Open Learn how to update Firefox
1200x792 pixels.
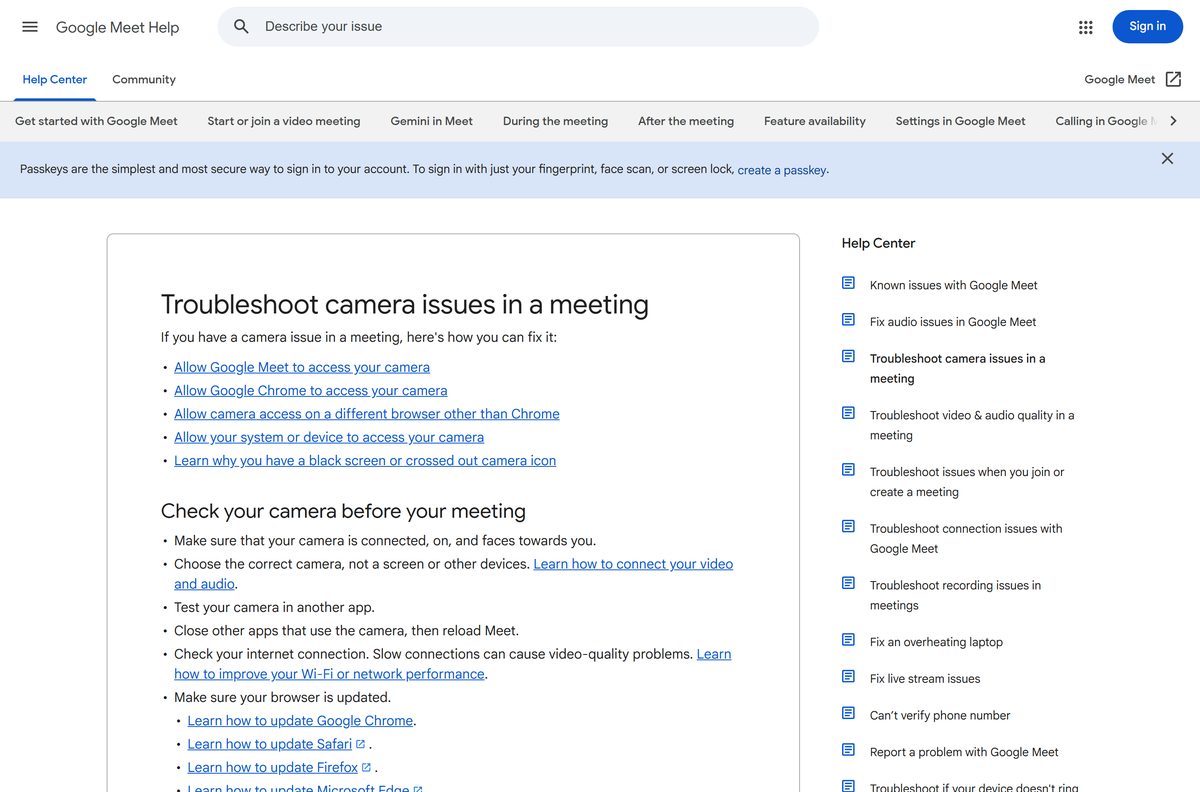[273, 768]
